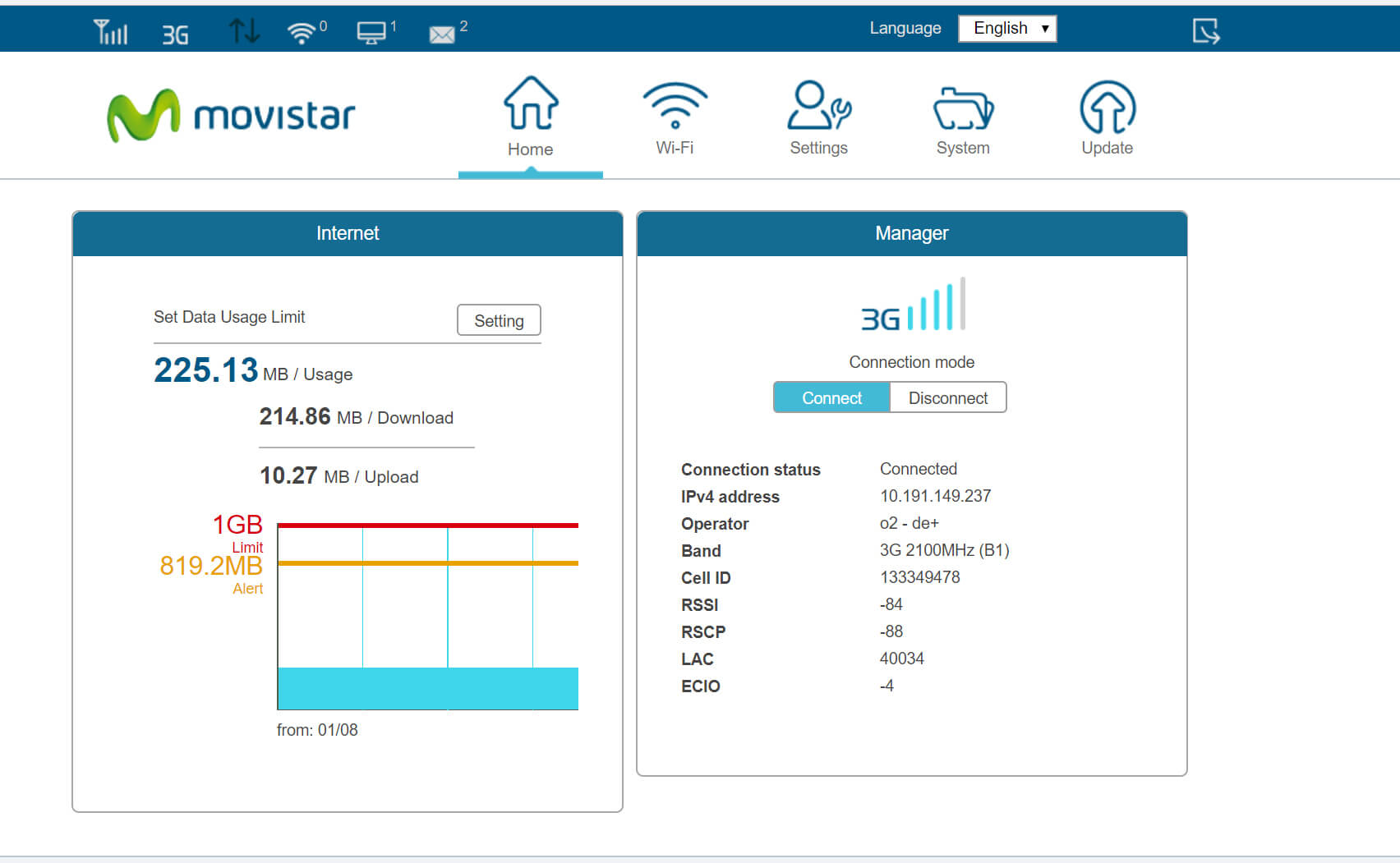Open the Update section
1400x863 pixels.
(1107, 117)
